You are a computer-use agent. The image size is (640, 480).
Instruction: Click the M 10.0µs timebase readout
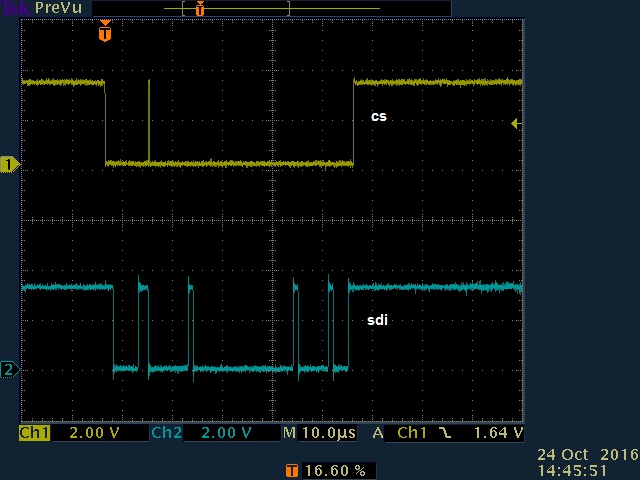point(320,433)
